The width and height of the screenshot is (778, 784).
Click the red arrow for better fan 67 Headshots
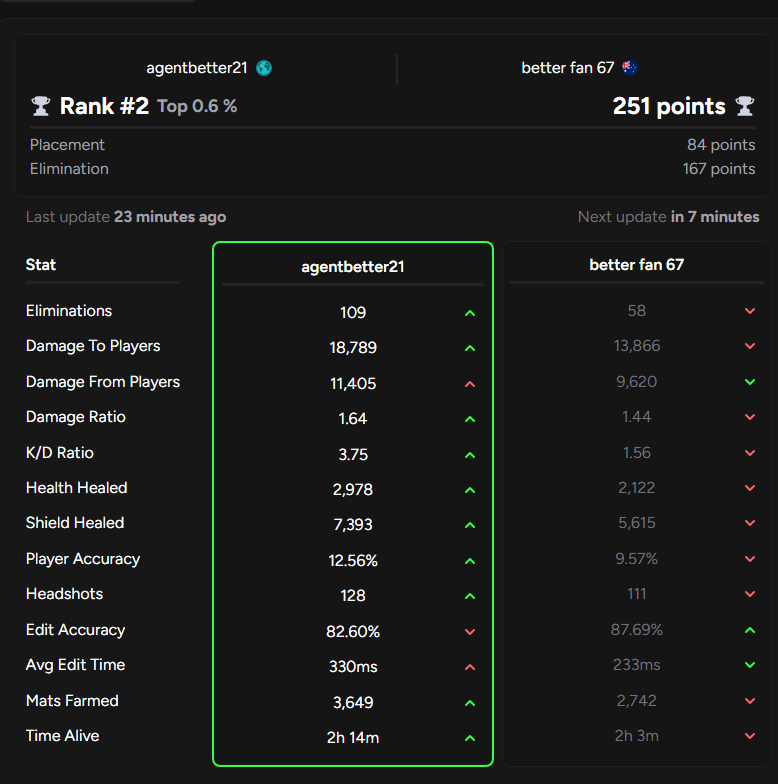tap(750, 594)
